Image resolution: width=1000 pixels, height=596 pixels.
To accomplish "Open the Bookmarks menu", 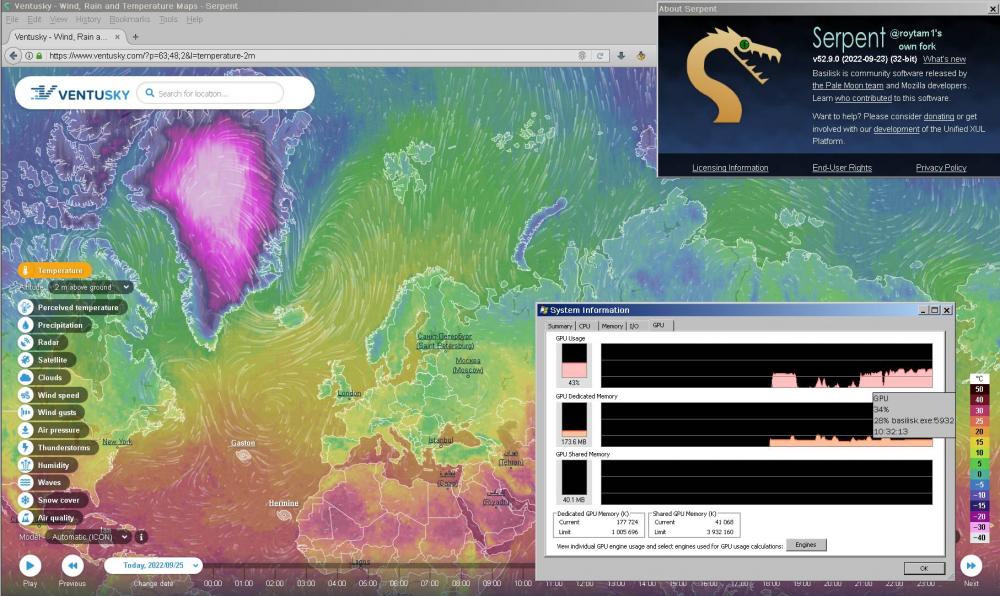I will [x=129, y=19].
